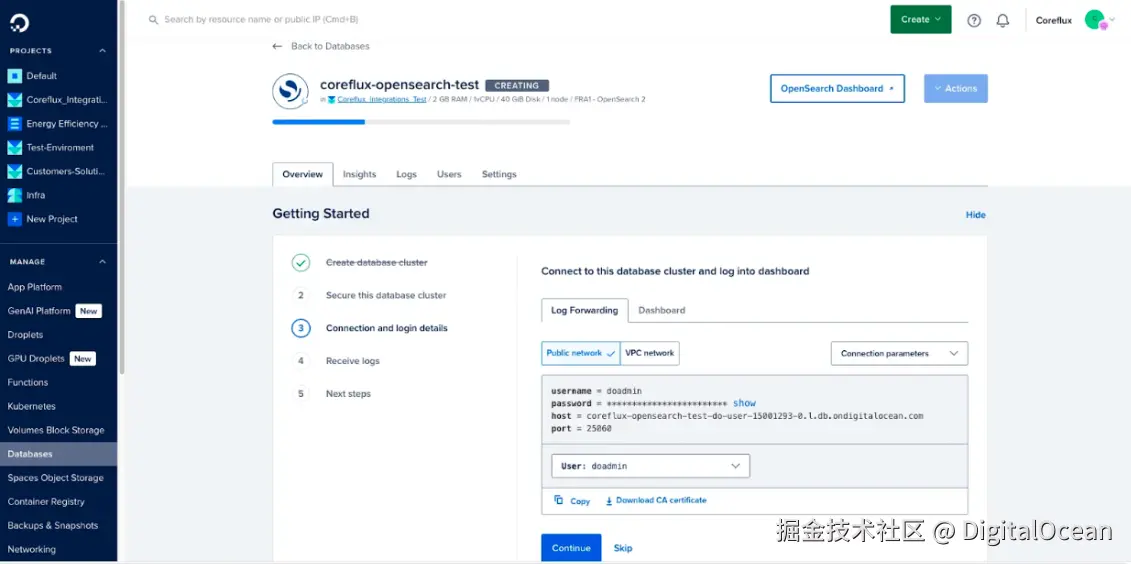
Task: Open the User: doadmin dropdown
Action: (x=651, y=466)
